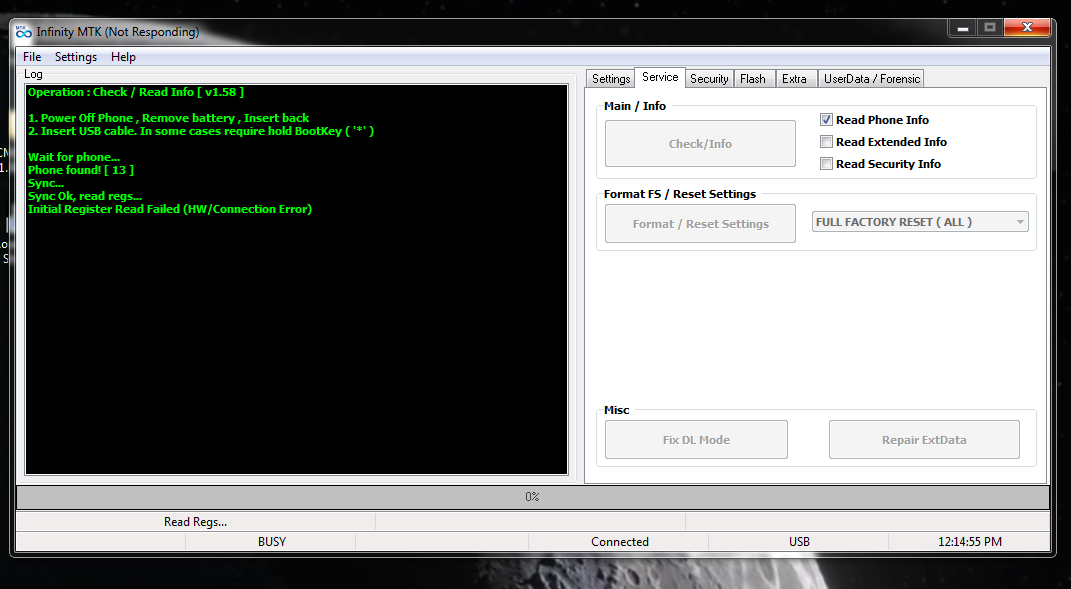
Task: Expand the FULL FACTORY RESET dropdown
Action: point(920,222)
